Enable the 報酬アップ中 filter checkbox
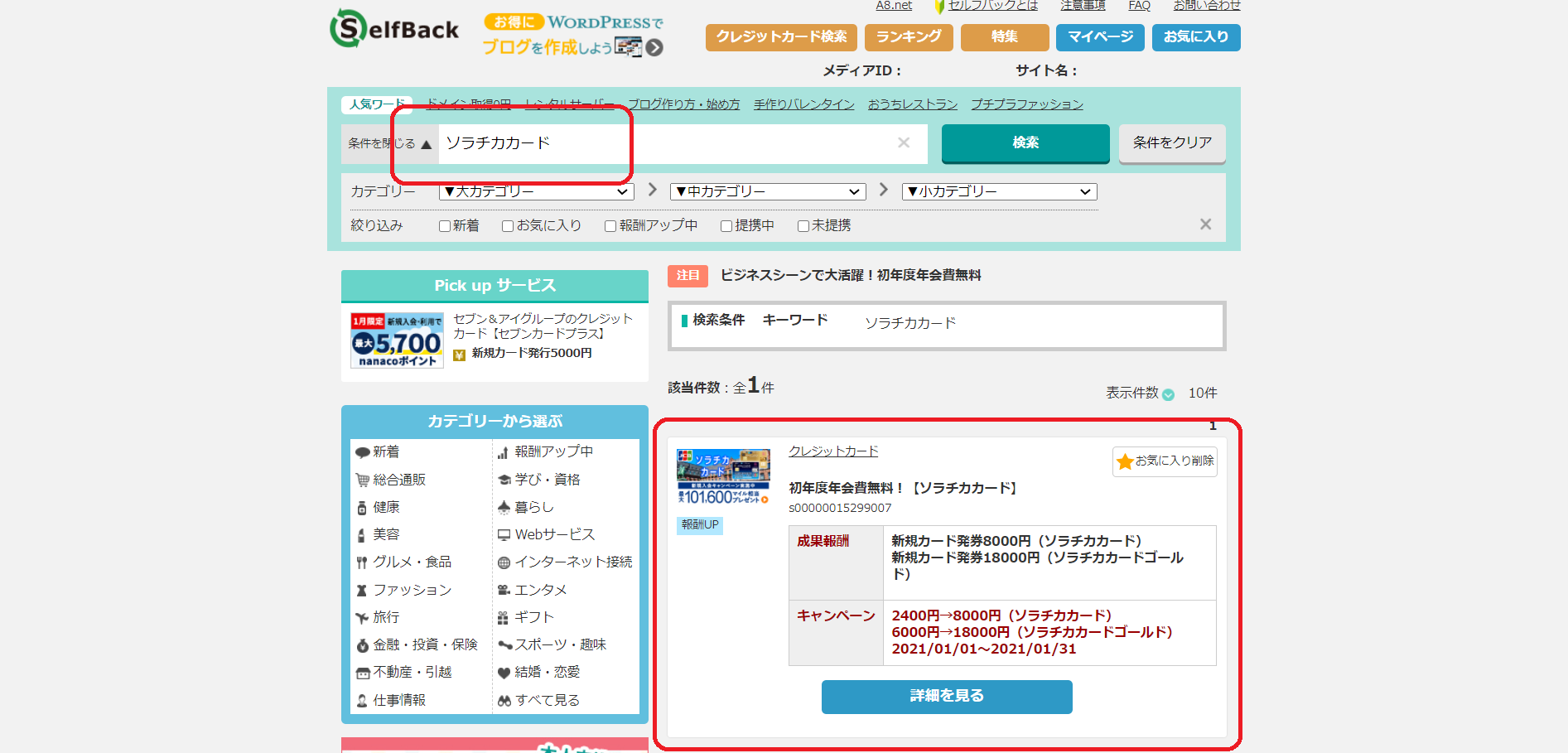Image resolution: width=1568 pixels, height=753 pixels. click(610, 226)
